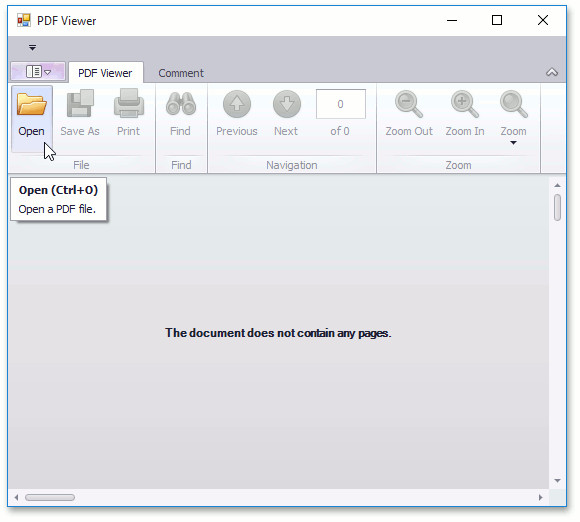Screen dimensions: 580x522
Task: Click the Print printer icon
Action: pos(129,103)
